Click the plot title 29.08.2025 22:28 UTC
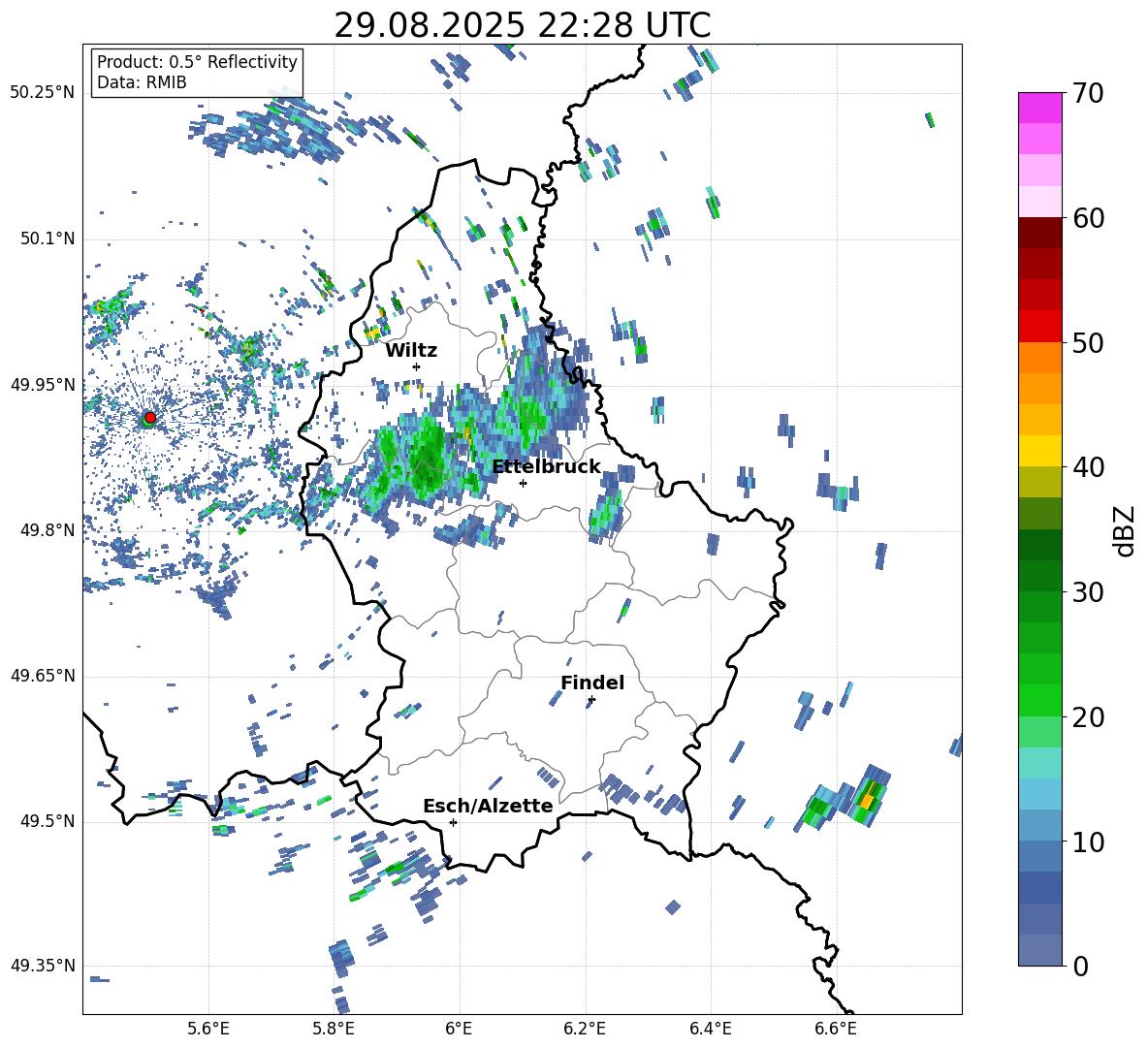The width and height of the screenshot is (1148, 1048). point(522,25)
